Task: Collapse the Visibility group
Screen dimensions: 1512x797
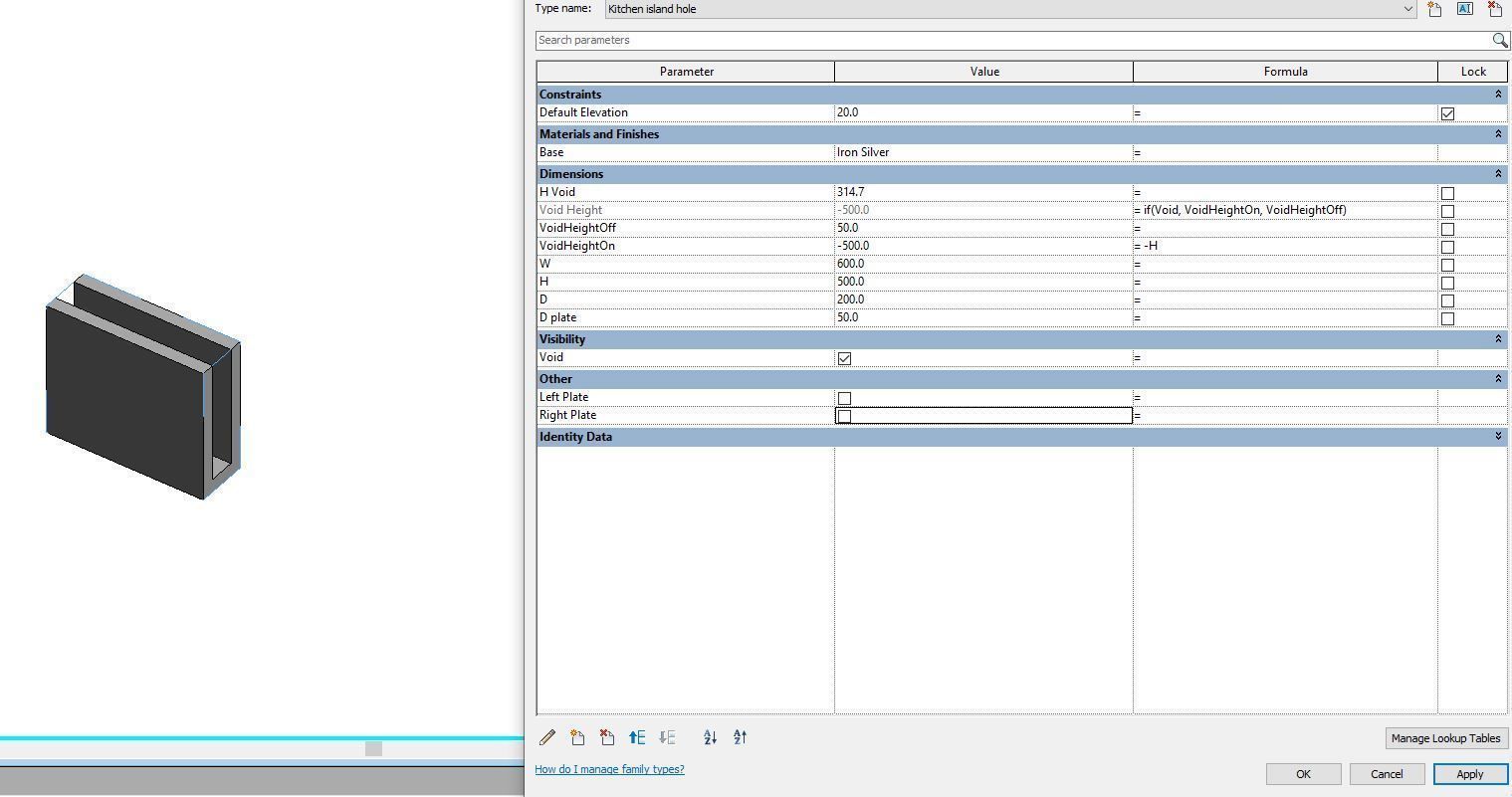Action: pyautogui.click(x=1497, y=339)
